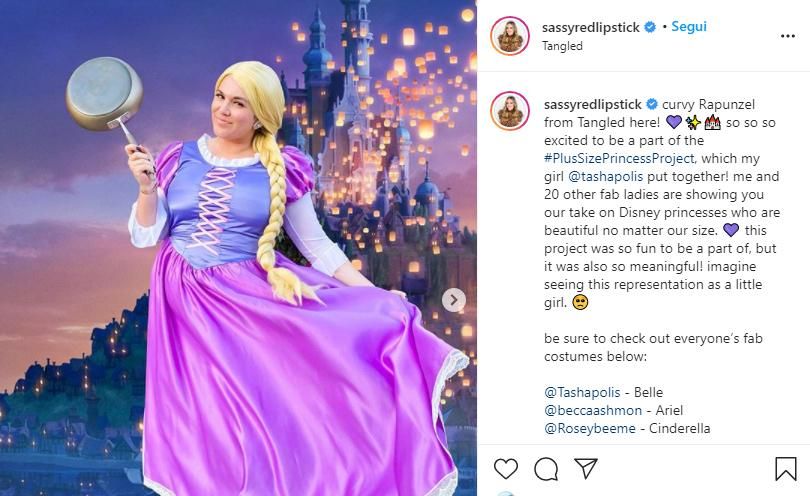Click sassyredlipstick username in header
The image size is (810, 496).
[x=590, y=27]
